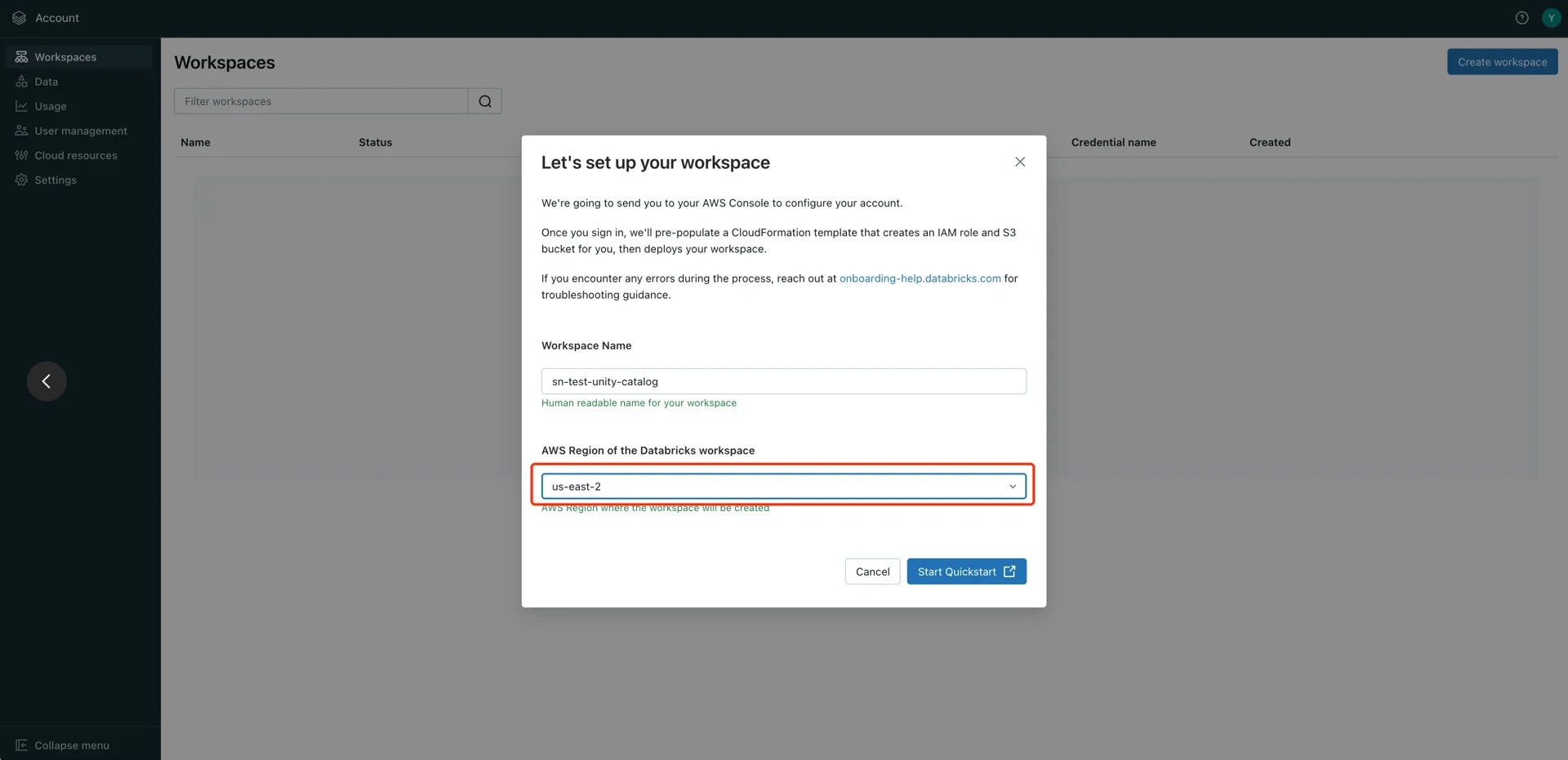Screen dimensions: 1568x760
Task: Click the Workspace Name input field
Action: pyautogui.click(x=784, y=381)
